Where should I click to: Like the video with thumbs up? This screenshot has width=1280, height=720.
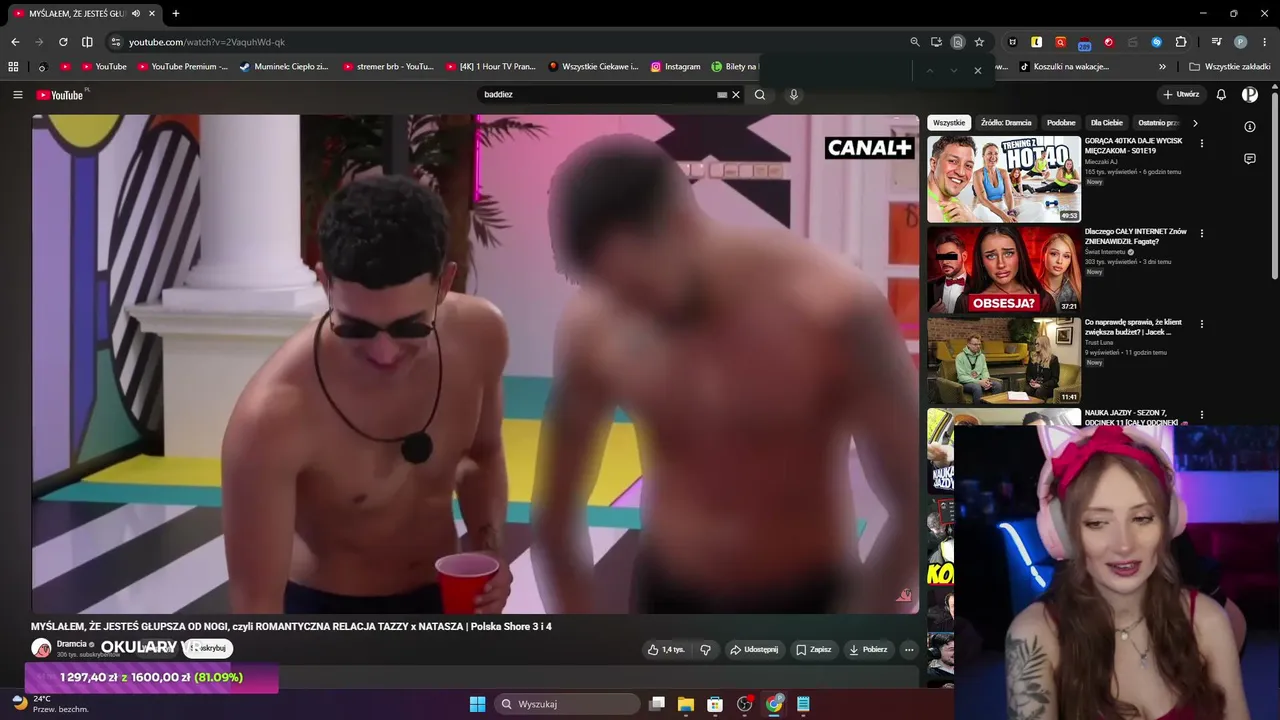pyautogui.click(x=665, y=650)
